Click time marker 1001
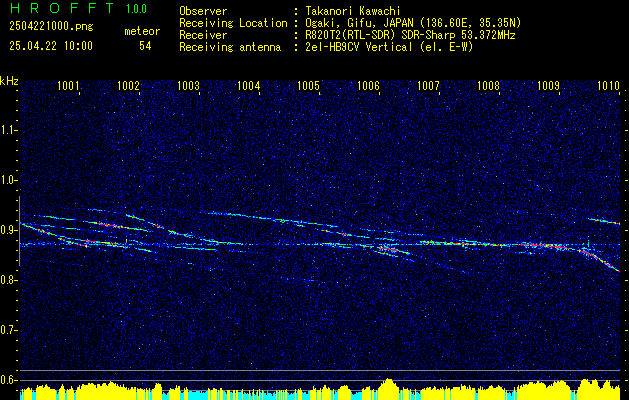Screen dimensions: 629x400 click(x=69, y=85)
